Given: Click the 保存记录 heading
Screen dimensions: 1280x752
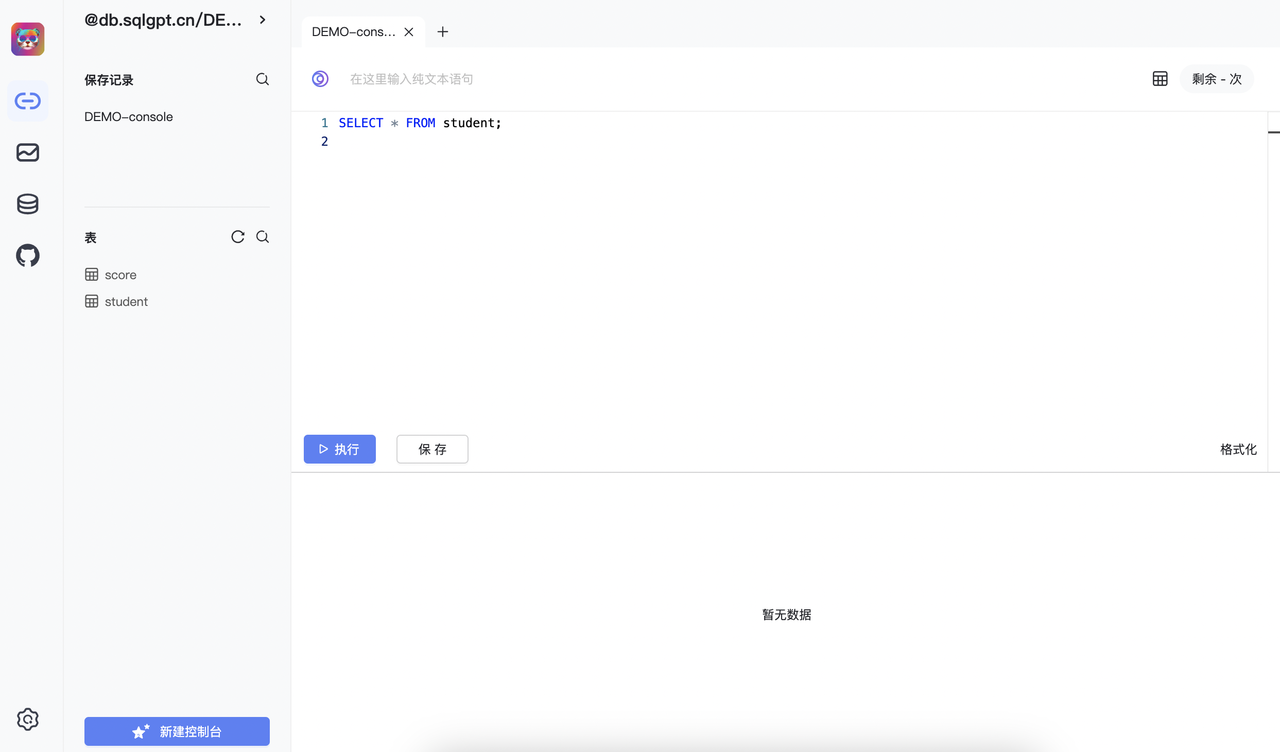Looking at the screenshot, I should coord(109,80).
